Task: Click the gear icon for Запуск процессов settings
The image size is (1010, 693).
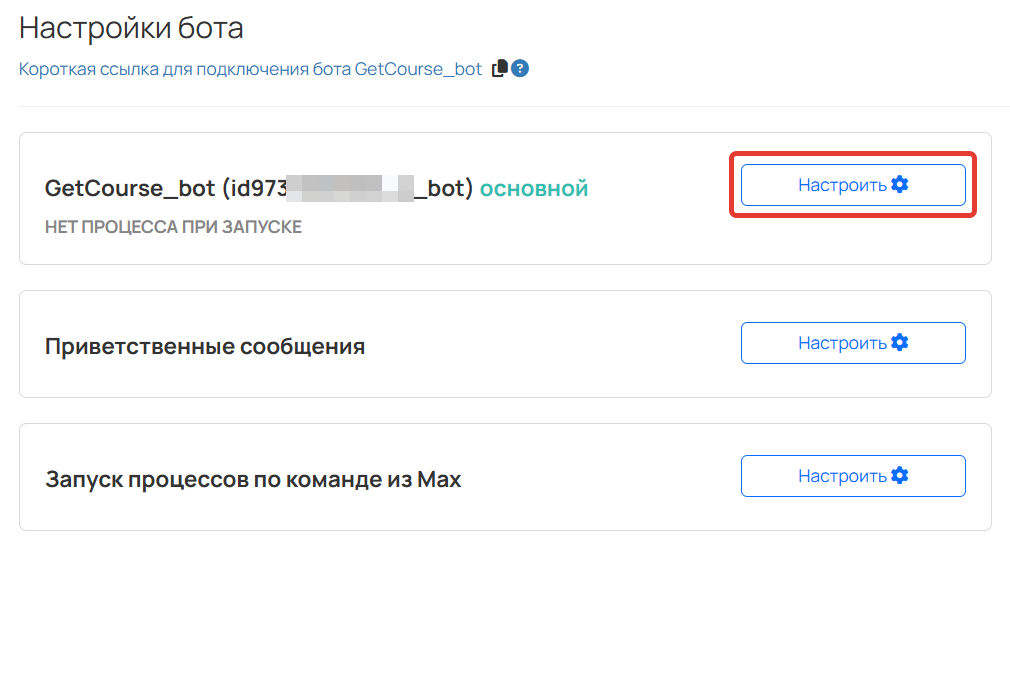Action: [x=898, y=476]
